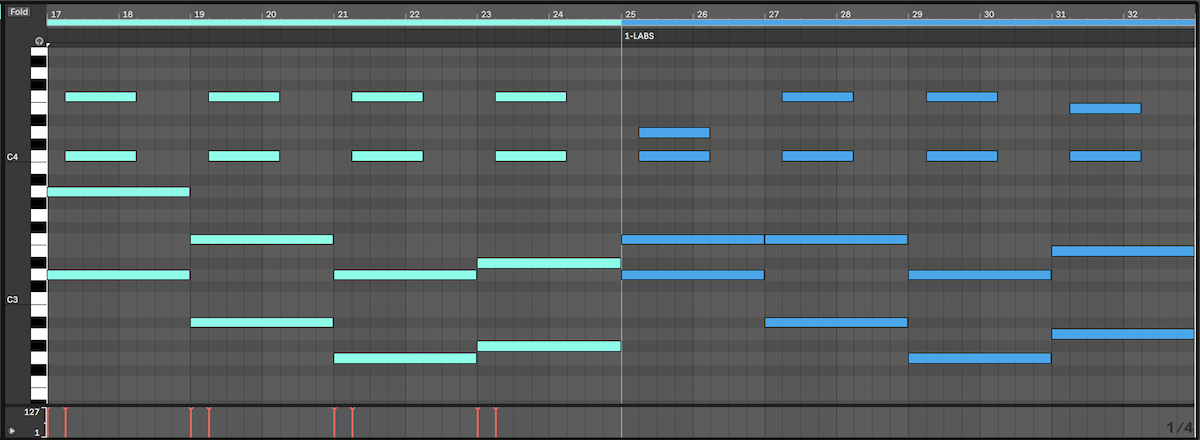The height and width of the screenshot is (440, 1200).
Task: Select the upper long blue note starting bar 27
Action: pyautogui.click(x=836, y=239)
